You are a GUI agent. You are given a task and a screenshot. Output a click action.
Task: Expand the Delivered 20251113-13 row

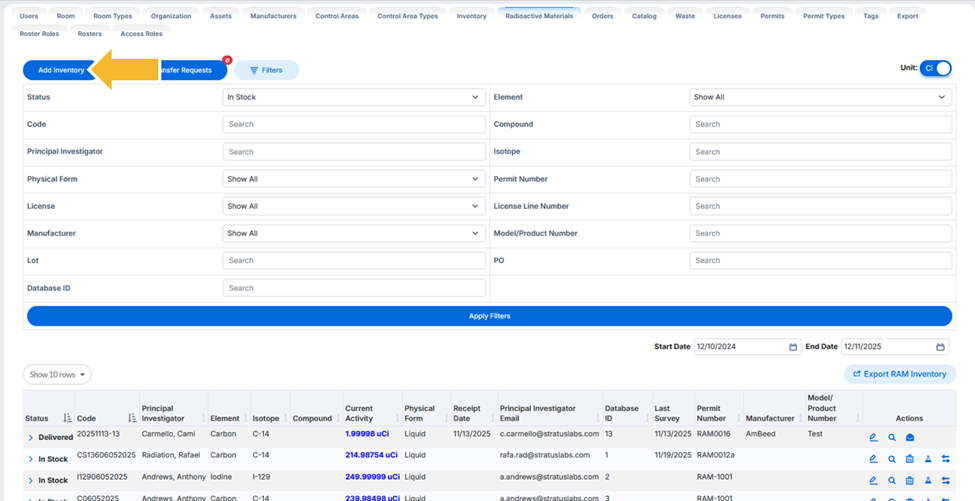30,438
